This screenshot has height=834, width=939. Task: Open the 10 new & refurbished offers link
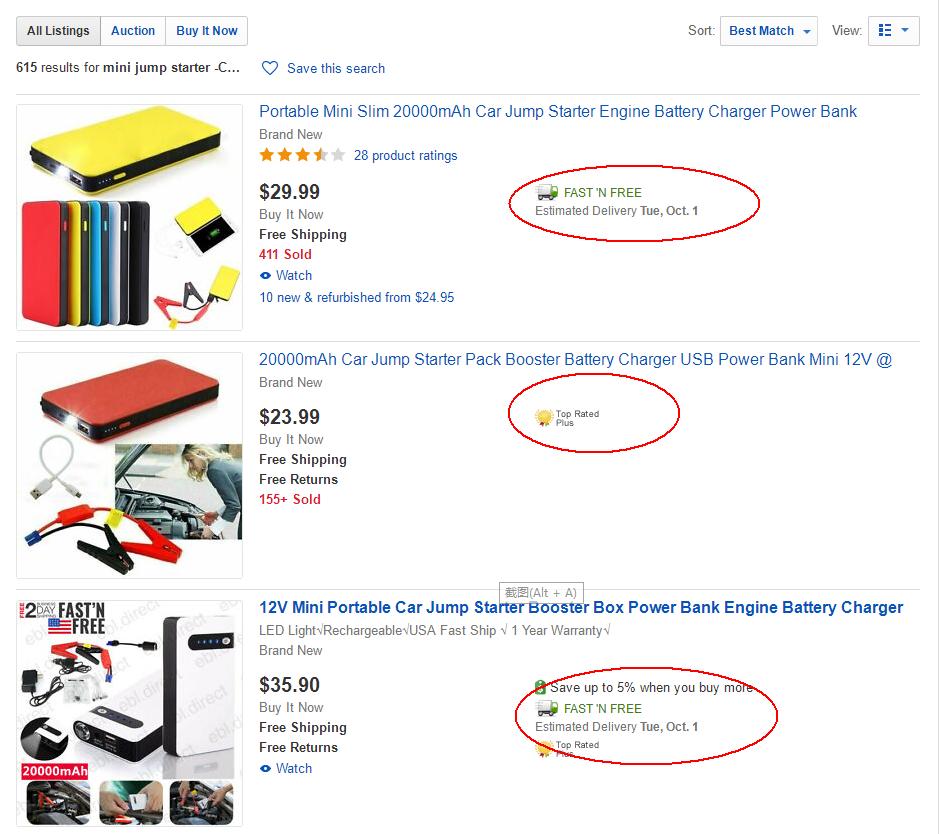tap(356, 298)
